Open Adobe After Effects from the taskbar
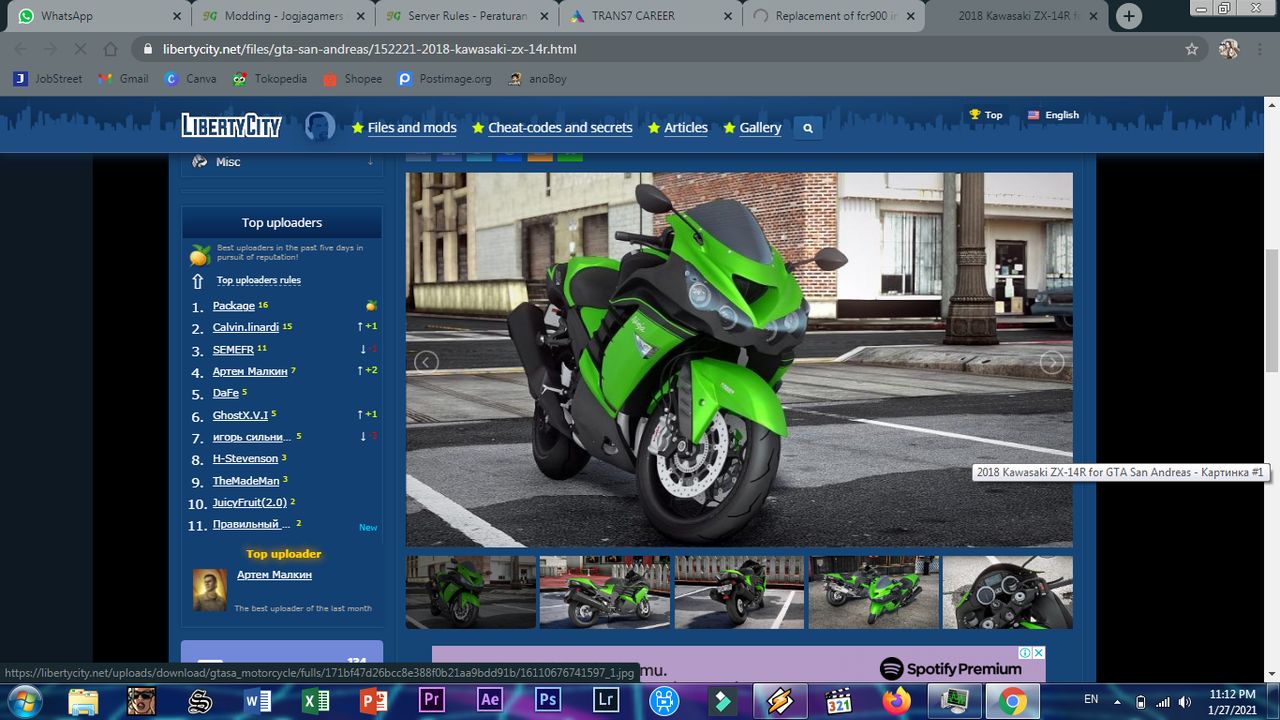This screenshot has height=720, width=1280. (x=490, y=700)
